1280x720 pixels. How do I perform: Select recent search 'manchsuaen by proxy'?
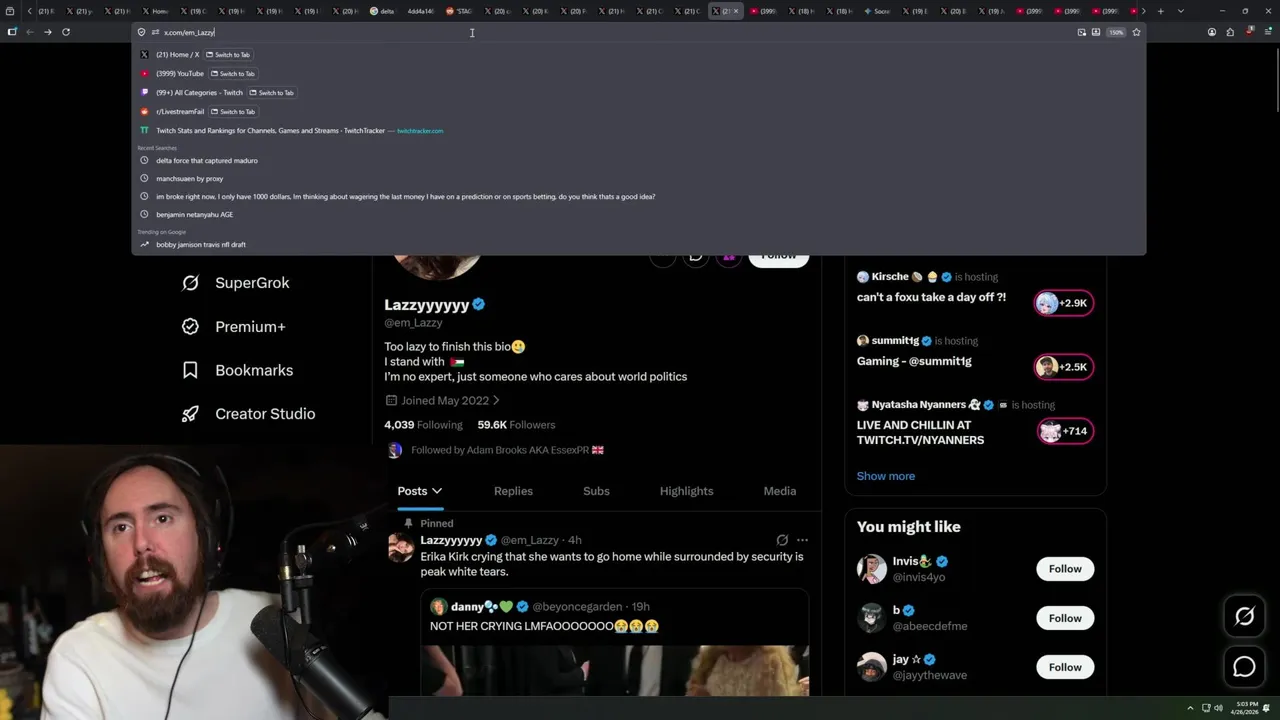[x=638, y=178]
